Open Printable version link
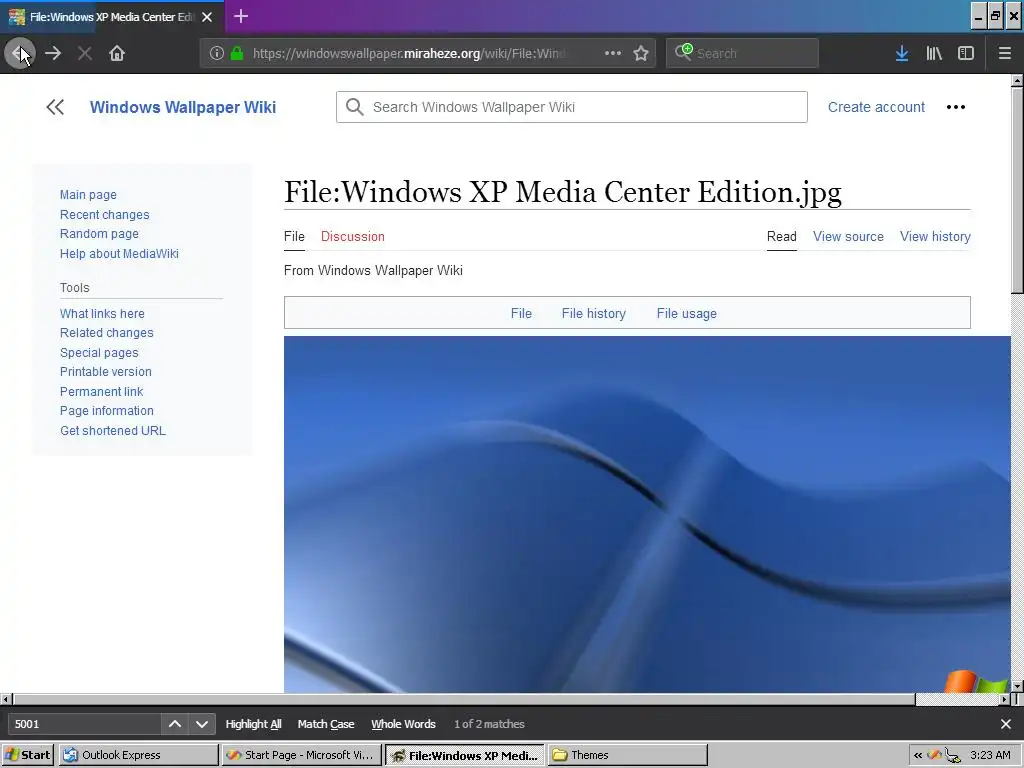 point(106,372)
